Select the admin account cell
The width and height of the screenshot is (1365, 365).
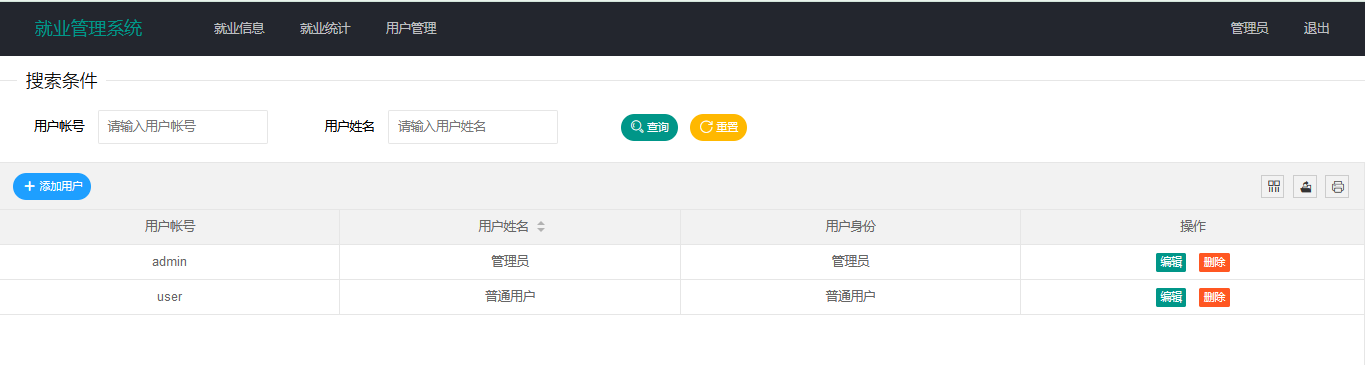point(170,262)
